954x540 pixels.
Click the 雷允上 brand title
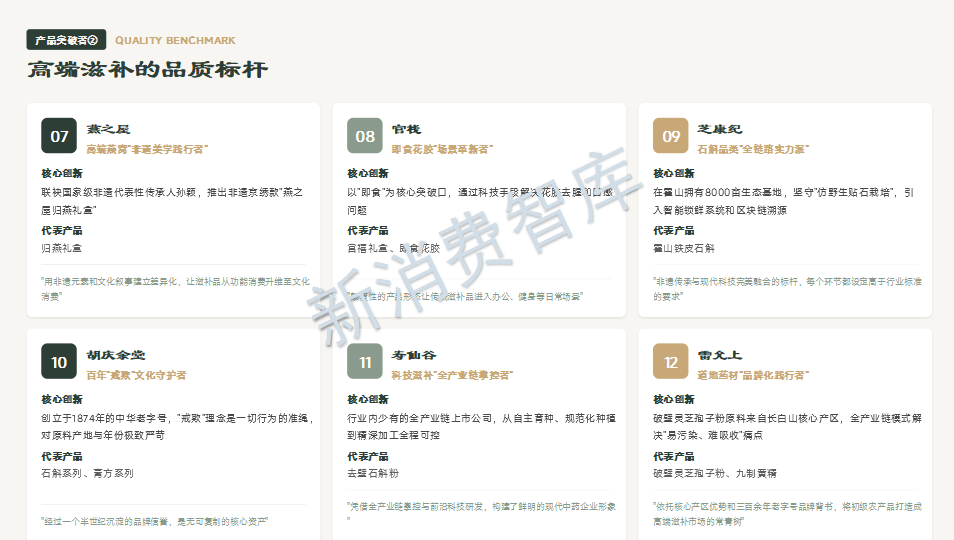[719, 355]
